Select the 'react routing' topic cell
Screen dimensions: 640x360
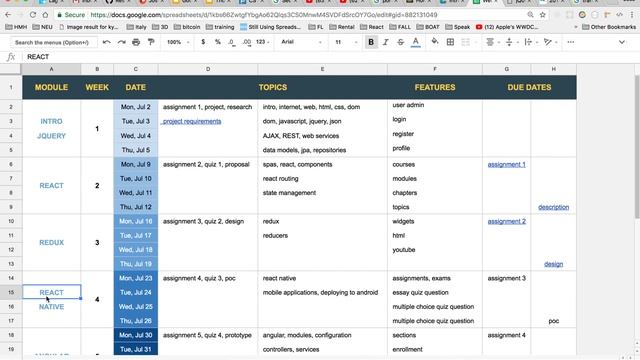pyautogui.click(x=322, y=178)
